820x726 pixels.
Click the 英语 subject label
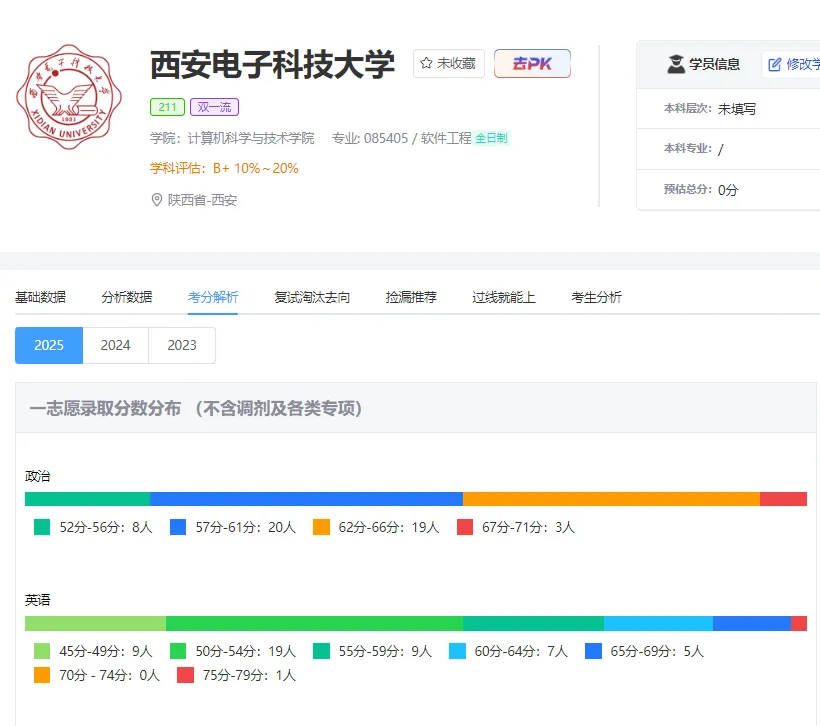coord(38,600)
